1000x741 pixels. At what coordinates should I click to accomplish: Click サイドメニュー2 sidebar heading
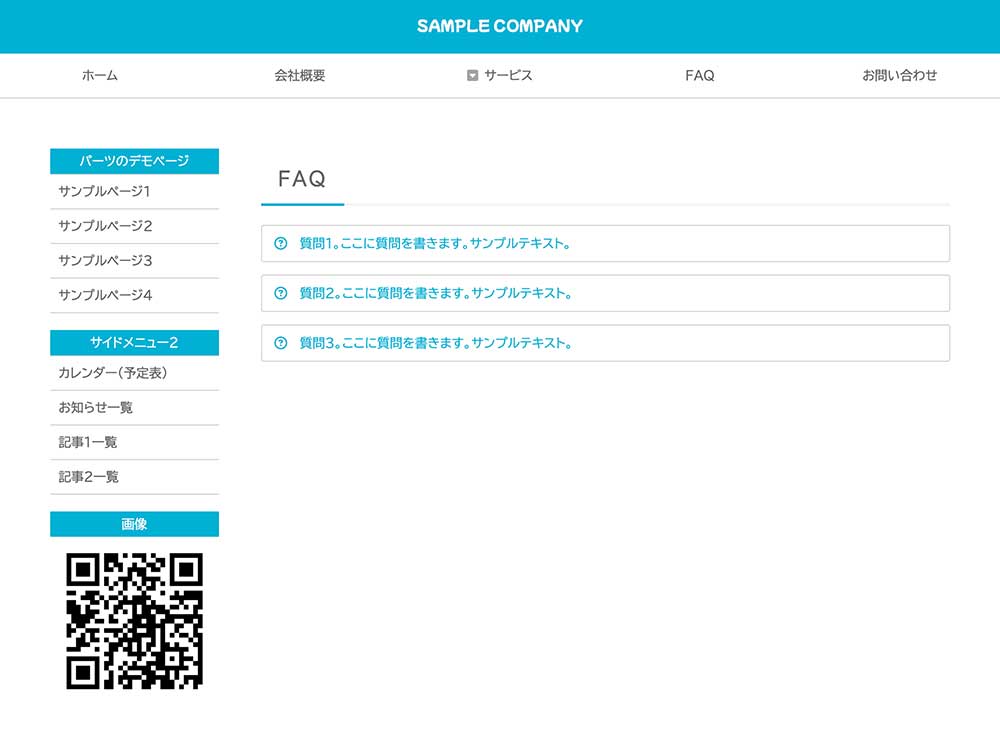[135, 342]
